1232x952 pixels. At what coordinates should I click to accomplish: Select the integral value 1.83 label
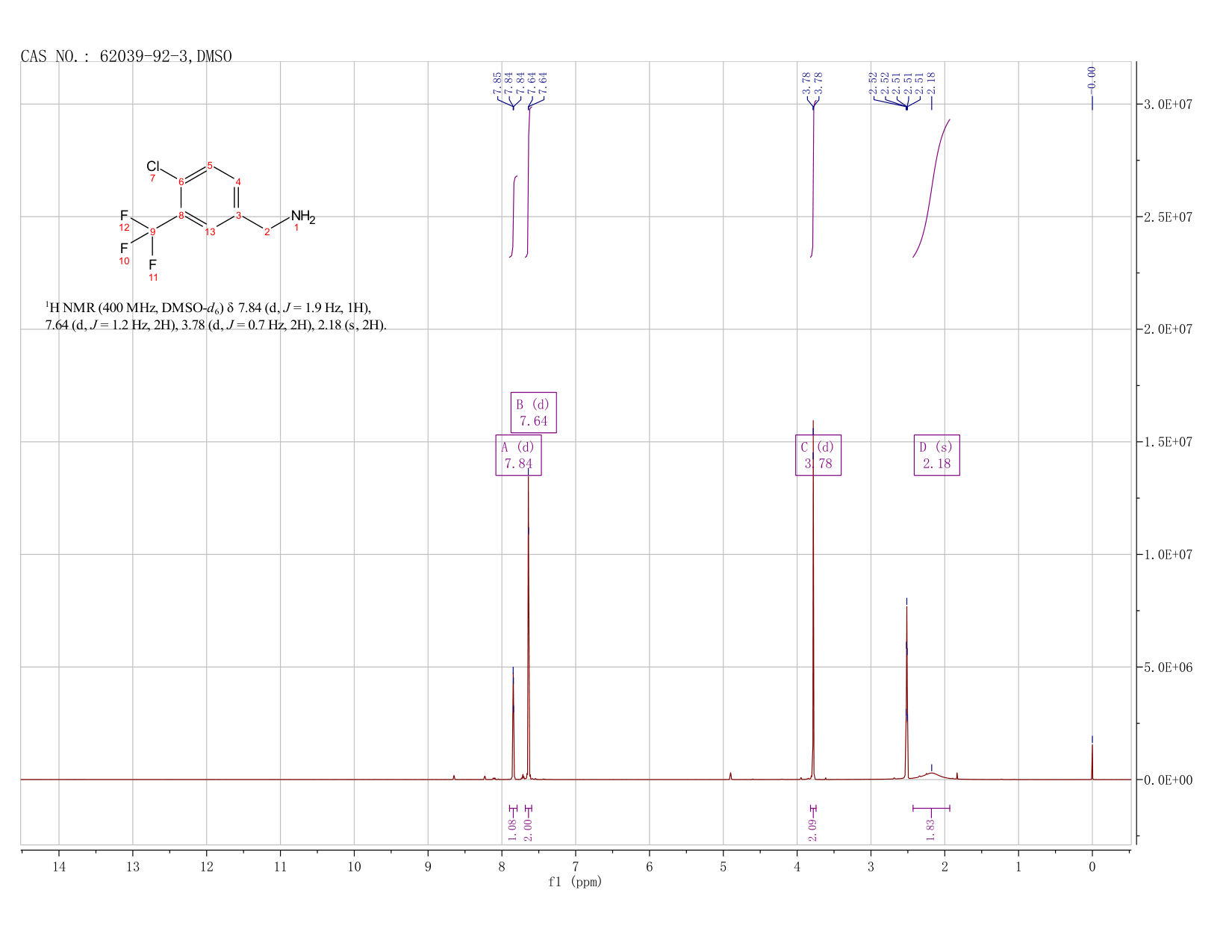(931, 830)
